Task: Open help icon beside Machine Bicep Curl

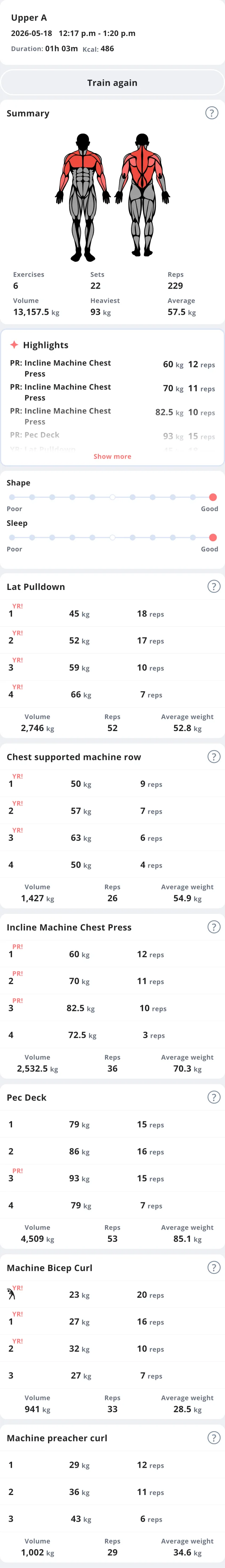Action: pos(213,1267)
